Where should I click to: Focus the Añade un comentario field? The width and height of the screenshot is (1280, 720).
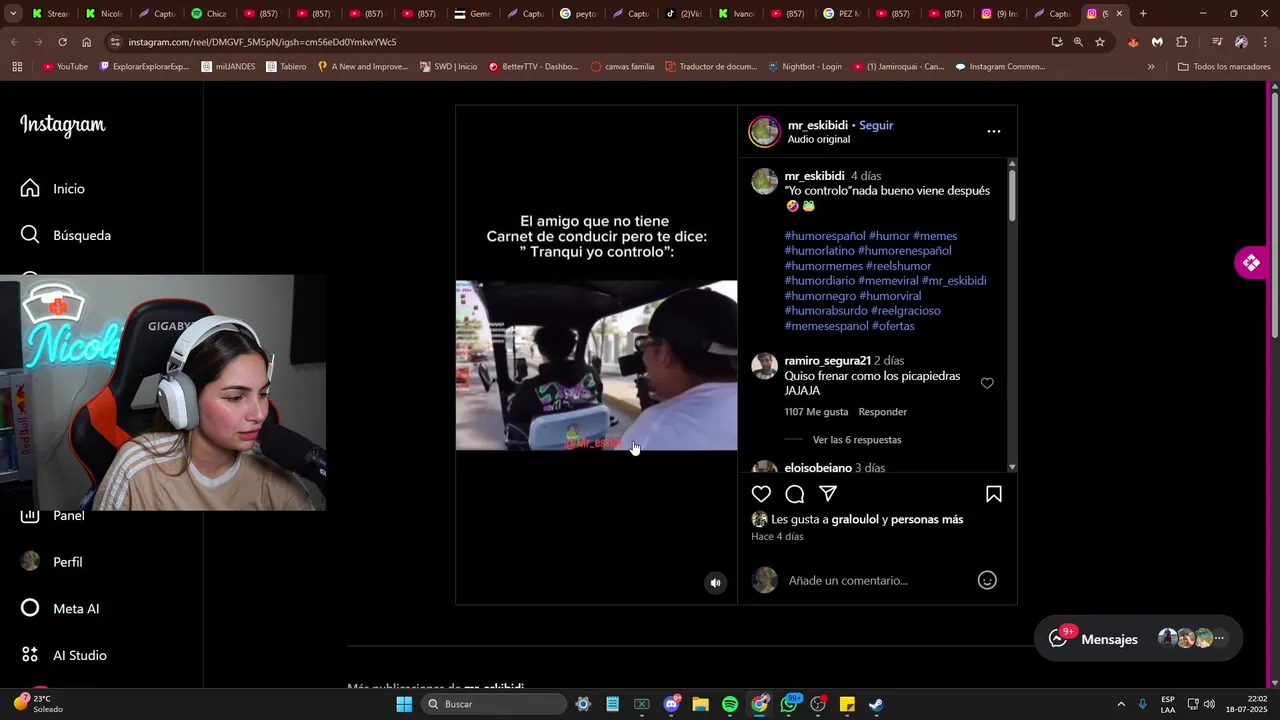click(878, 580)
